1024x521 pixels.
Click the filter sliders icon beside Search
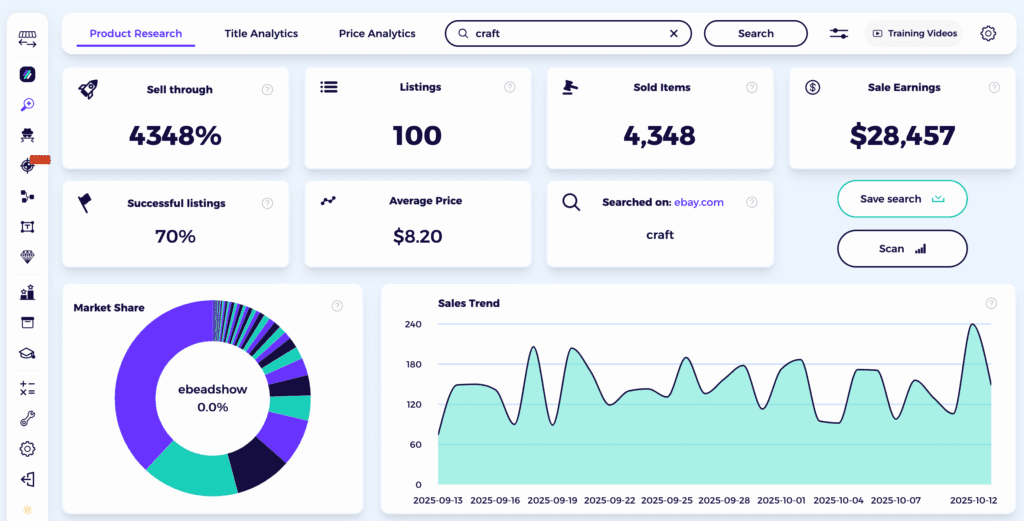(839, 33)
